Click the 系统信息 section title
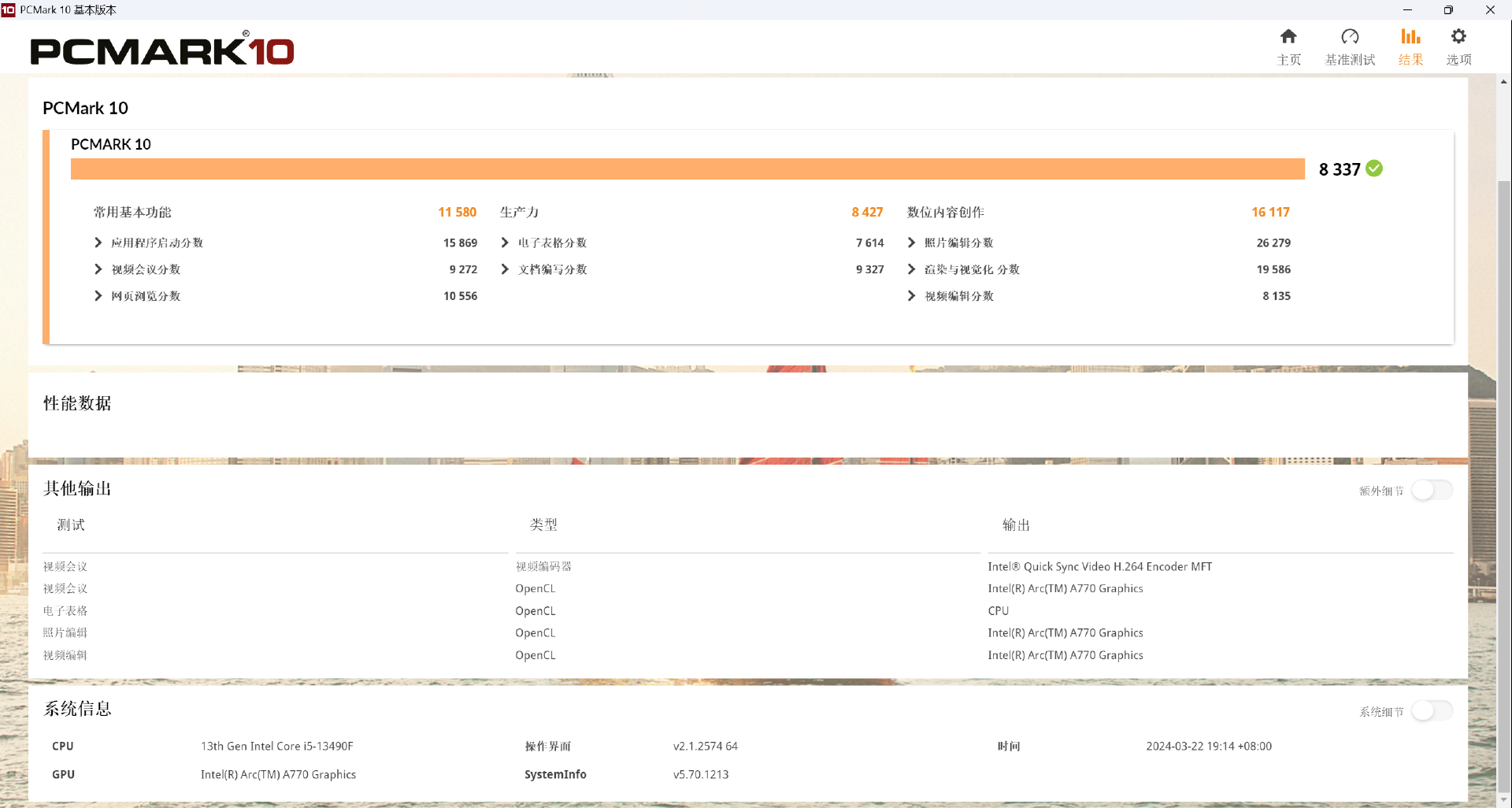Screen dimensions: 1512x808 point(77,709)
